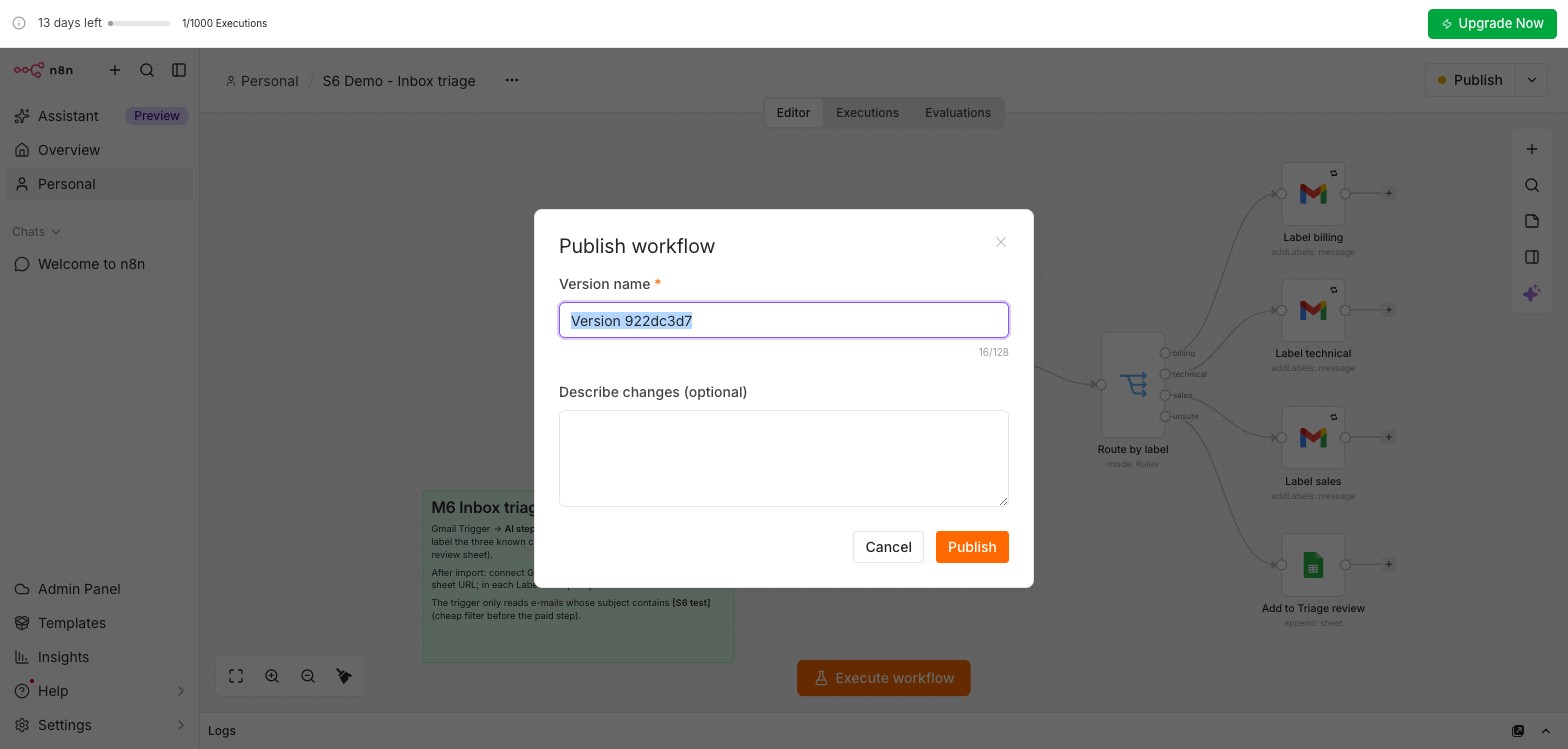Click the sticky note icon on canvas toolbar

point(1532,221)
